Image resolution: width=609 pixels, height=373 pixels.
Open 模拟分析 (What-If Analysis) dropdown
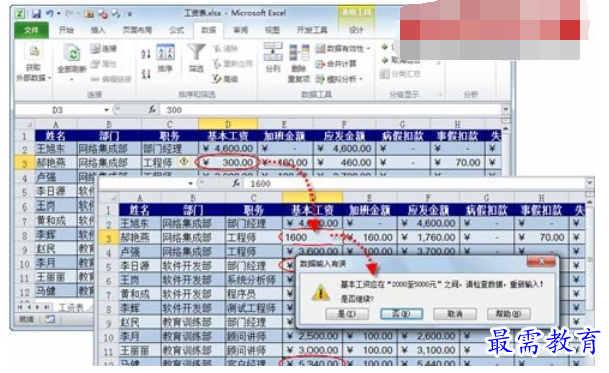(x=339, y=79)
